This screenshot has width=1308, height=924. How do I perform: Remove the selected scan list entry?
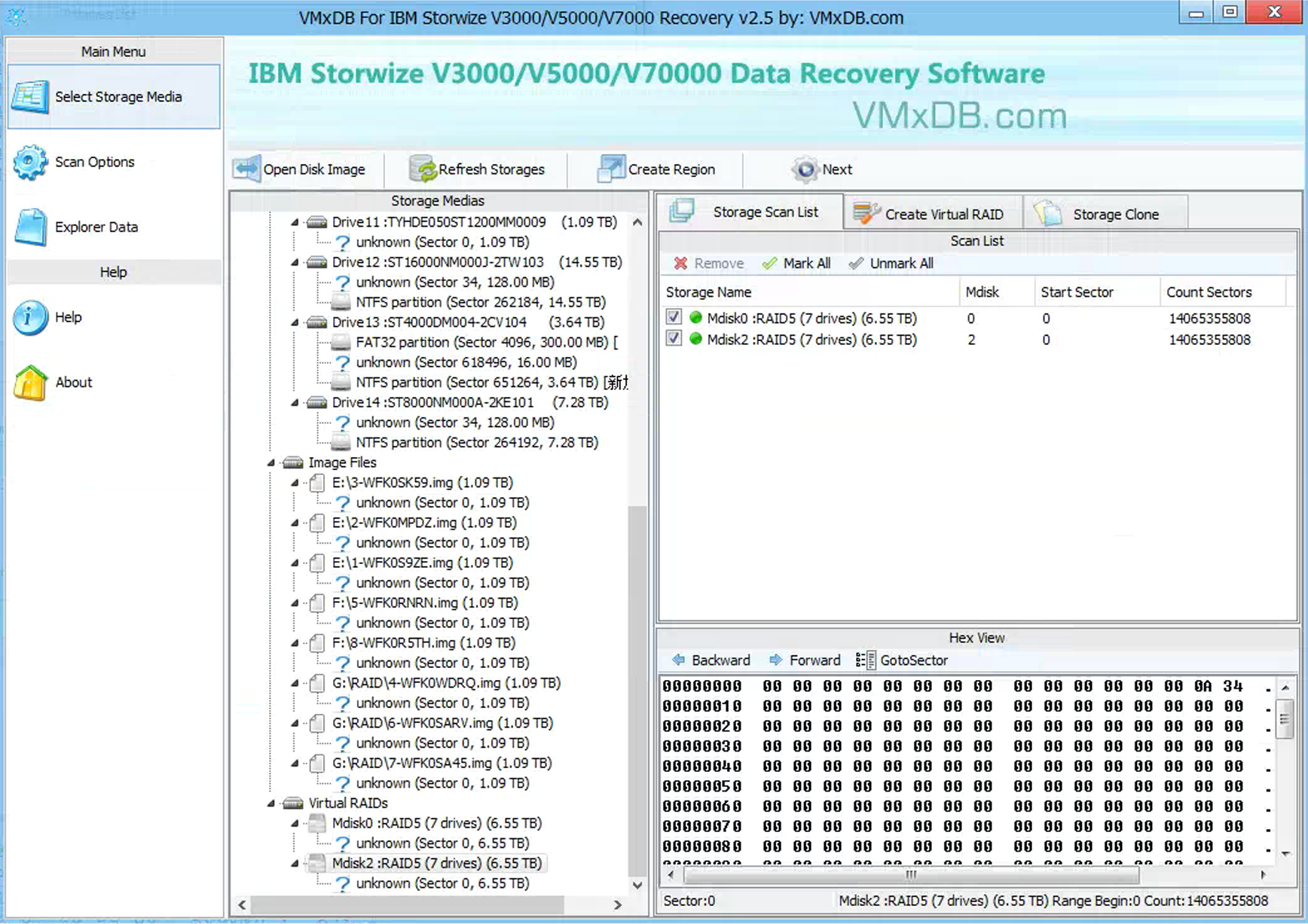708,264
